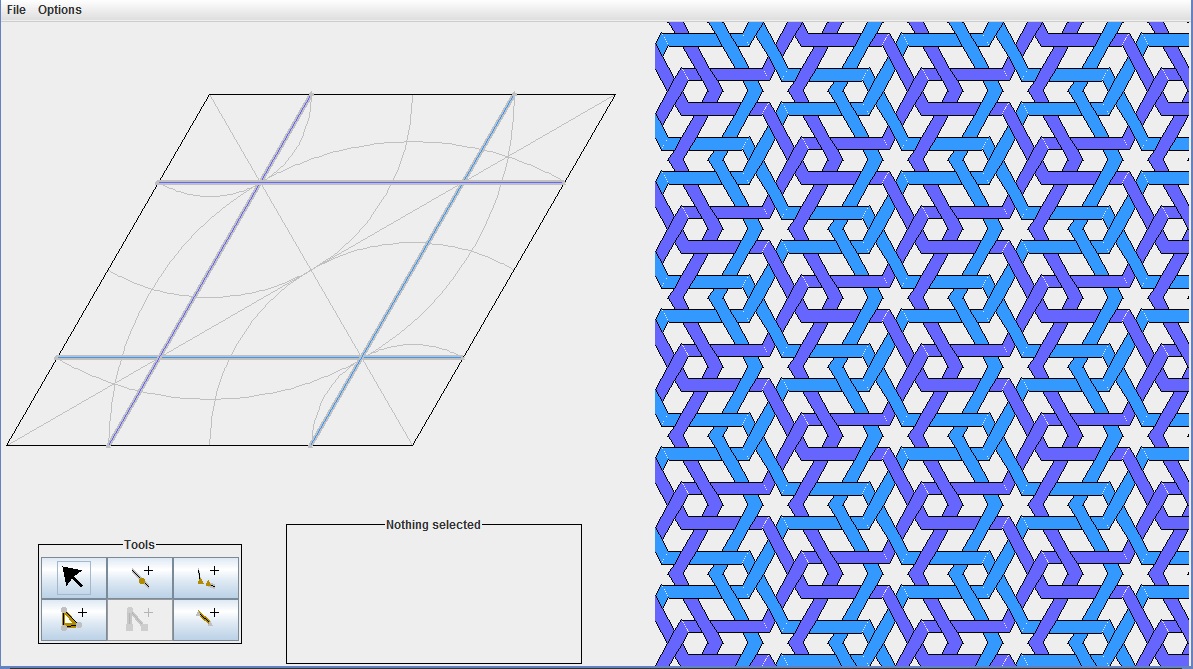Click the 'Tools' panel title
This screenshot has width=1193, height=669.
(139, 544)
